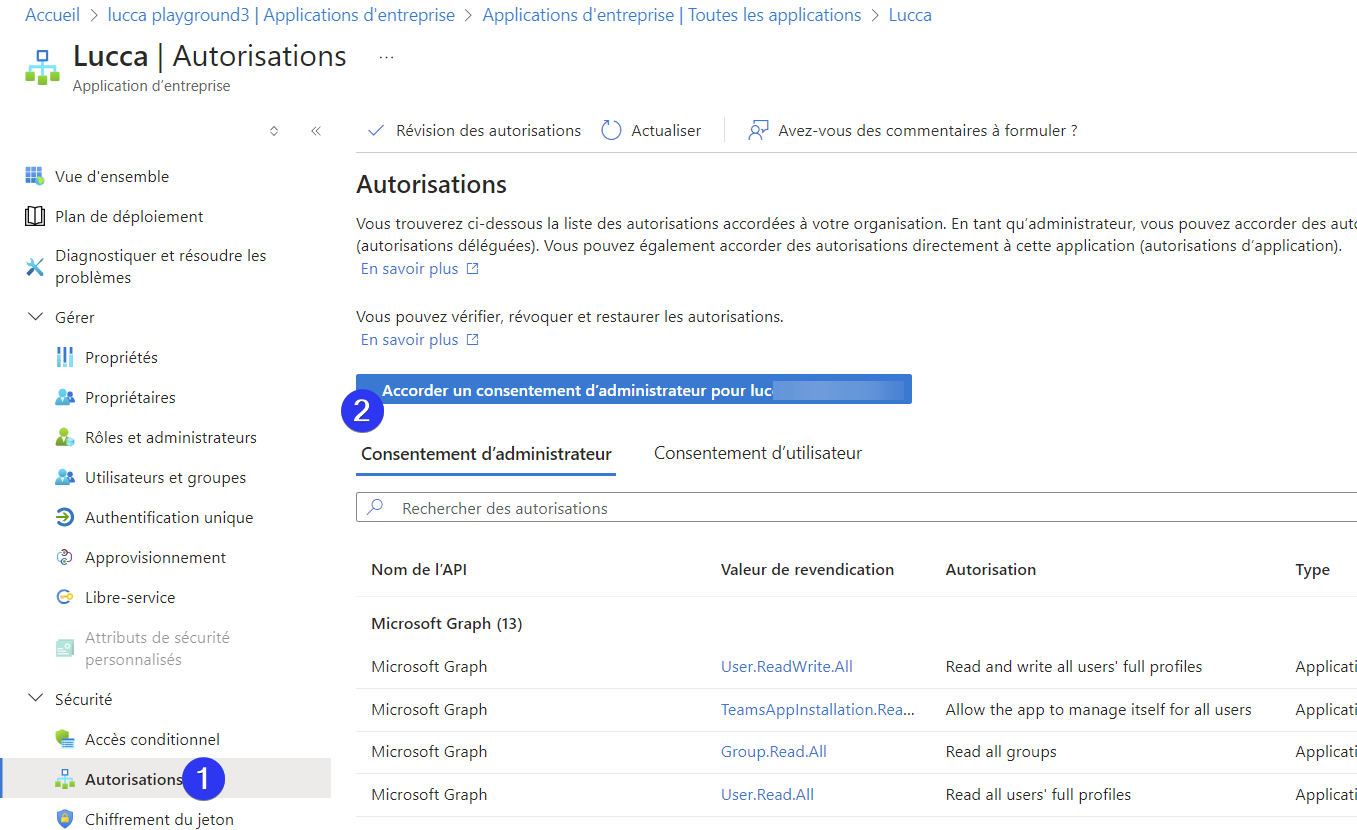Click the feedback person icon
Screen dimensions: 1357x830
pos(758,131)
